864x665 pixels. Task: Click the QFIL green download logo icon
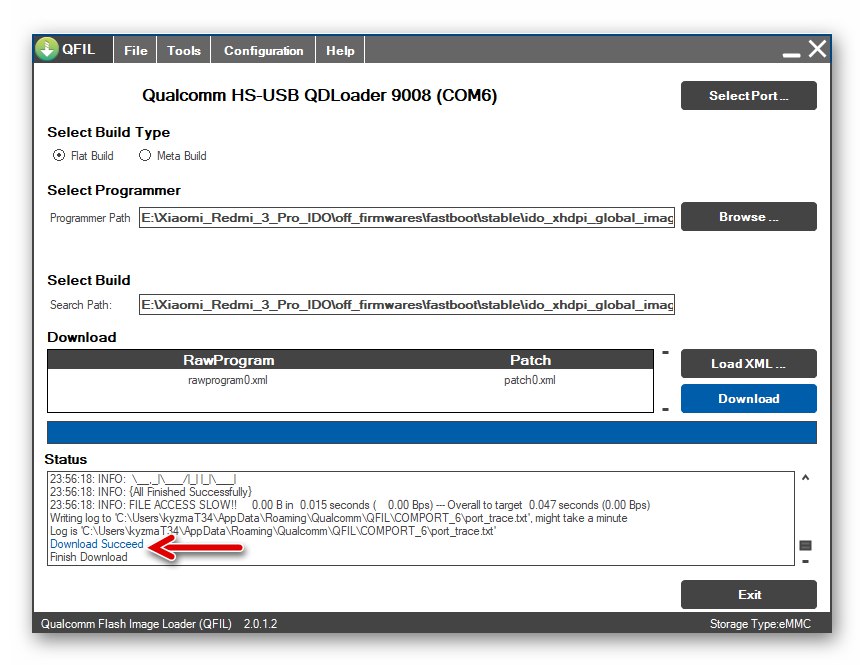point(47,49)
